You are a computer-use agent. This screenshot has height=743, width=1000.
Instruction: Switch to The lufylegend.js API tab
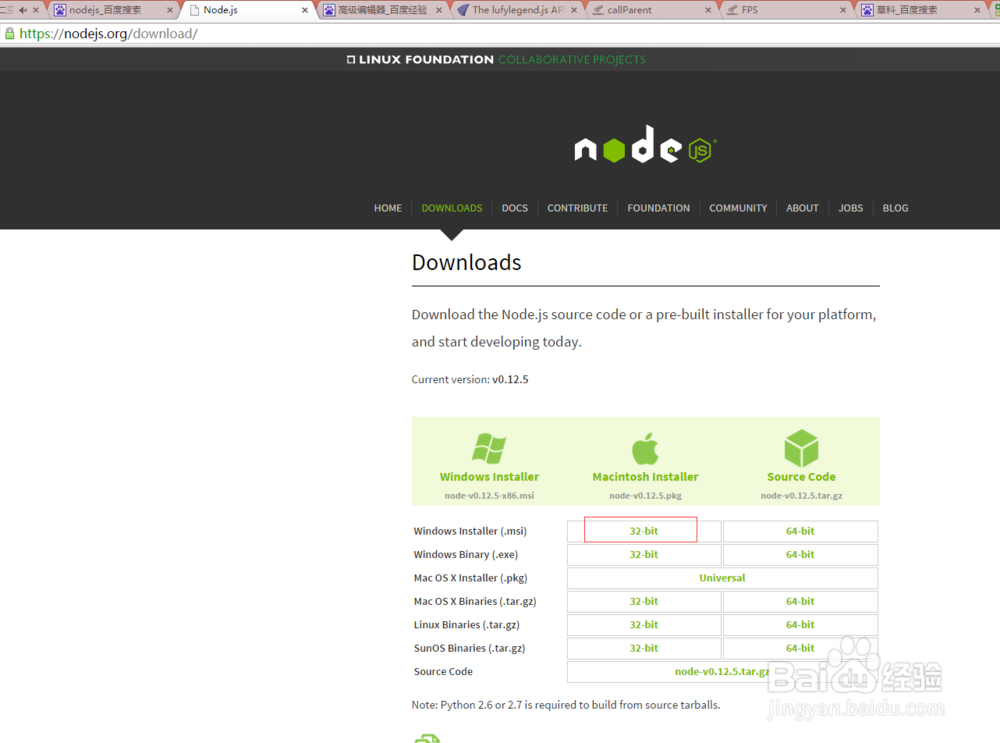point(517,10)
